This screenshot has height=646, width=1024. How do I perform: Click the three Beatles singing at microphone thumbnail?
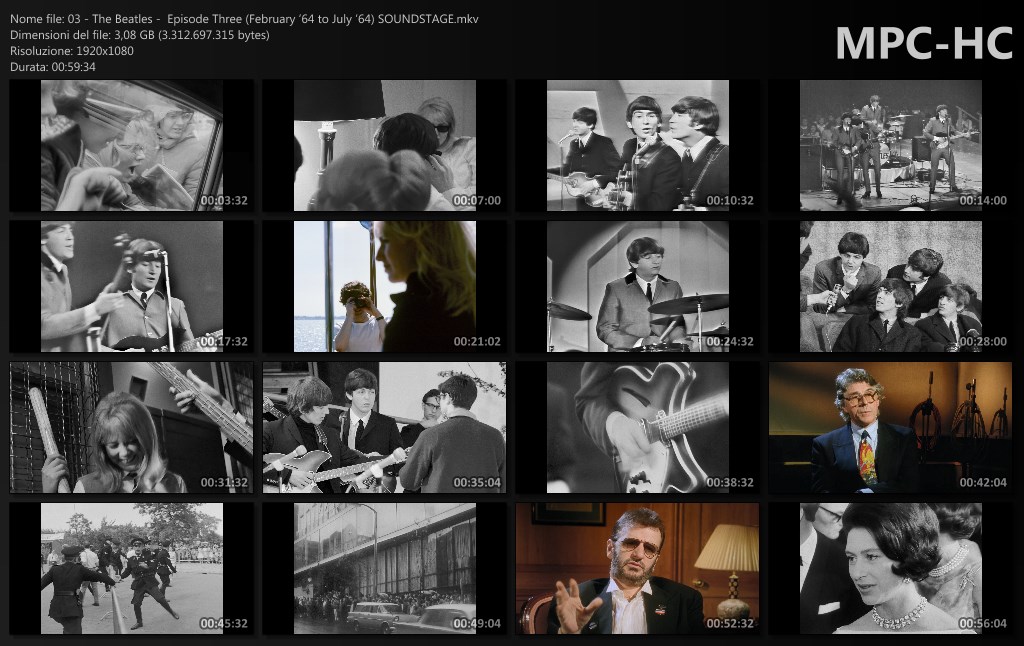tap(637, 145)
